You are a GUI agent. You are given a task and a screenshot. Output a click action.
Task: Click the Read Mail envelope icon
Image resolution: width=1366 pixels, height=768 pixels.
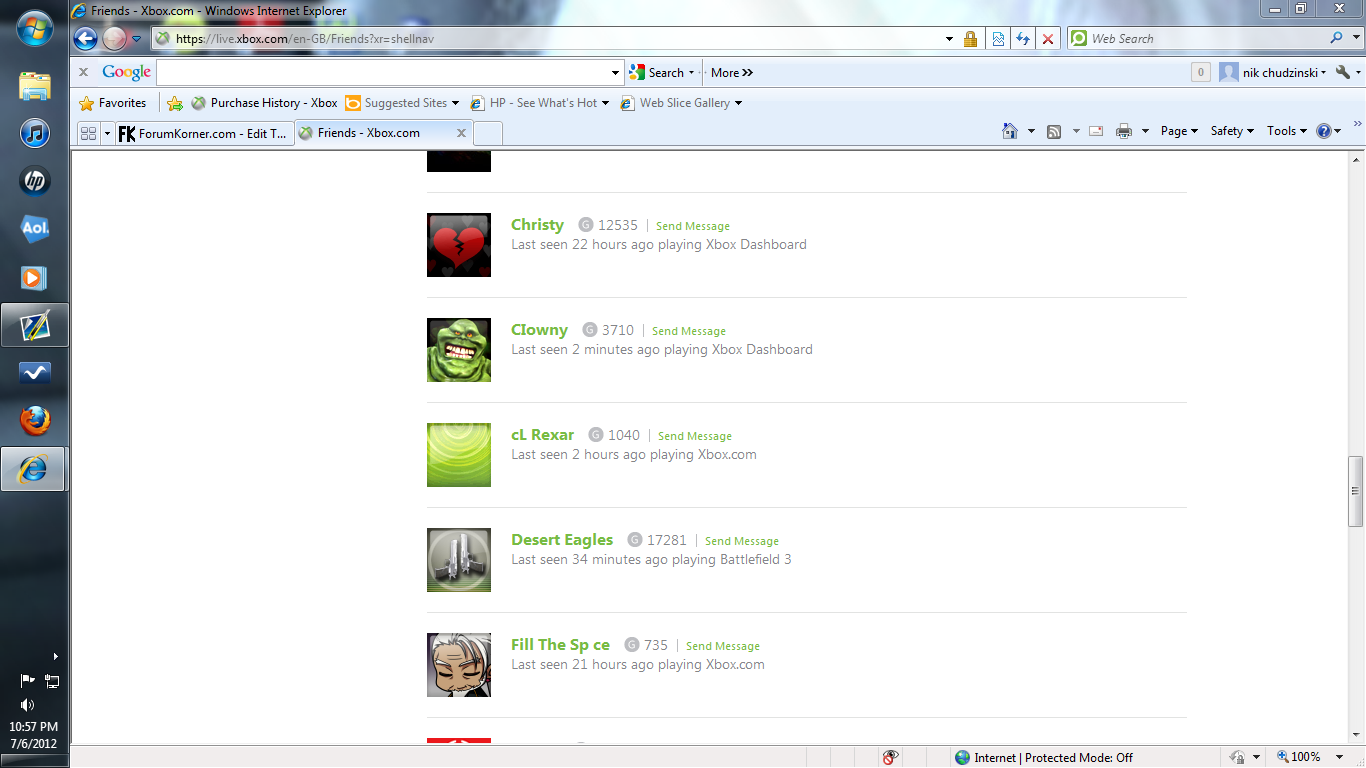coord(1096,131)
